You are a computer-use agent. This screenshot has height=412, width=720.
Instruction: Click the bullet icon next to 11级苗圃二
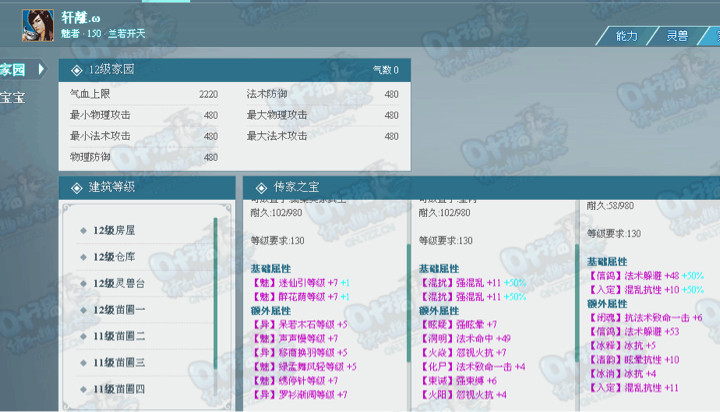click(82, 336)
